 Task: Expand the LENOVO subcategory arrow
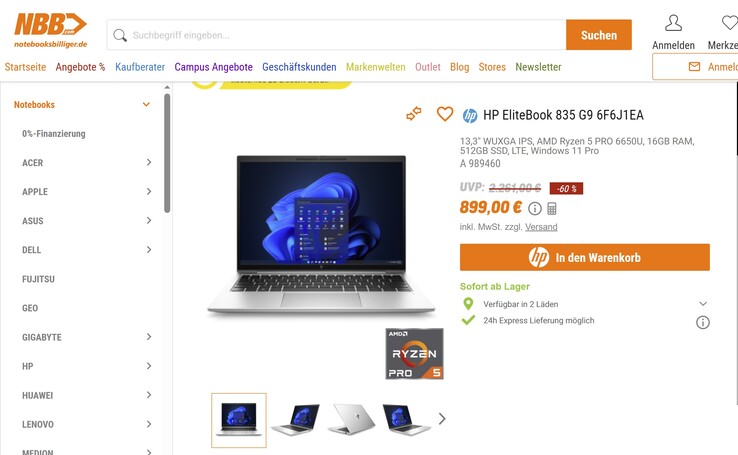pos(149,424)
